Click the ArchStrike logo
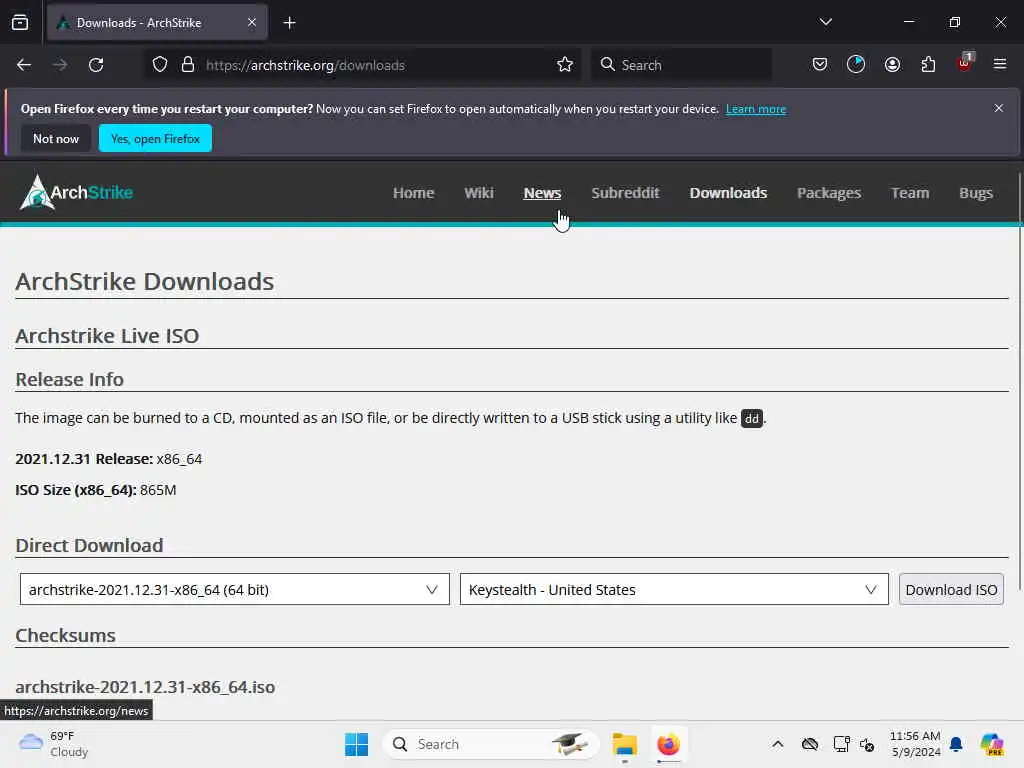Image resolution: width=1024 pixels, height=768 pixels. click(76, 192)
